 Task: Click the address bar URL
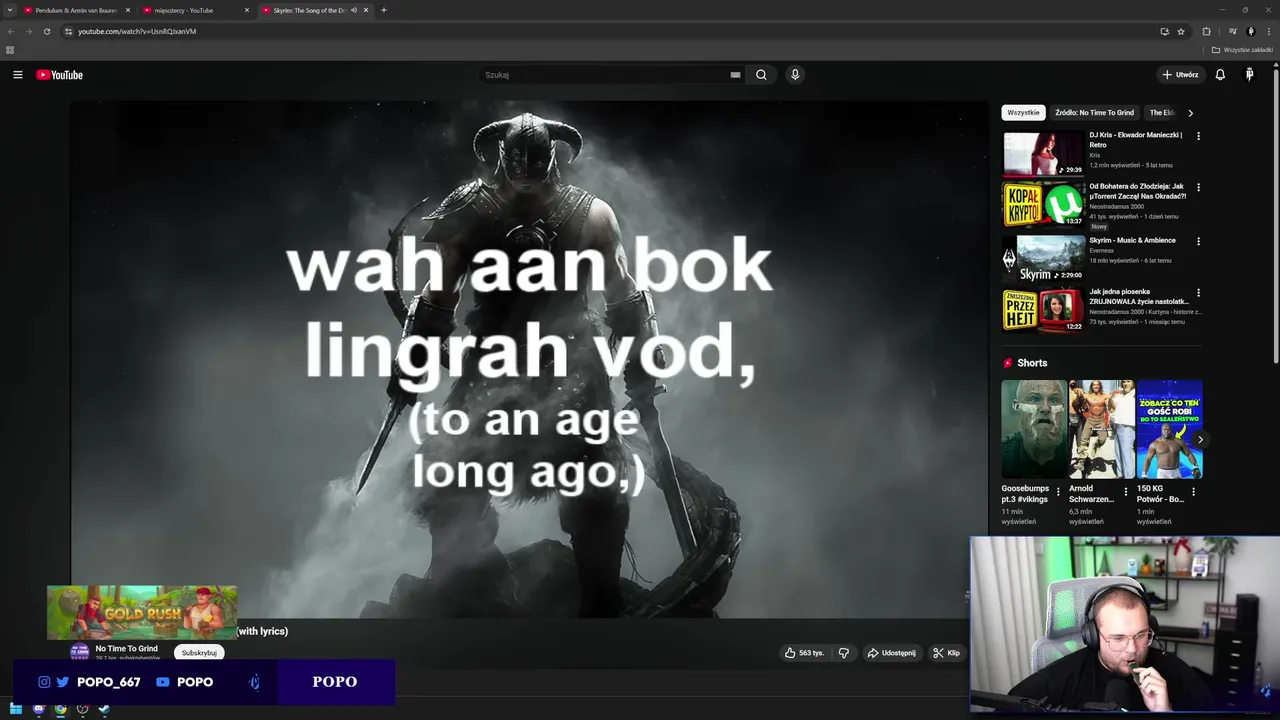coord(137,31)
